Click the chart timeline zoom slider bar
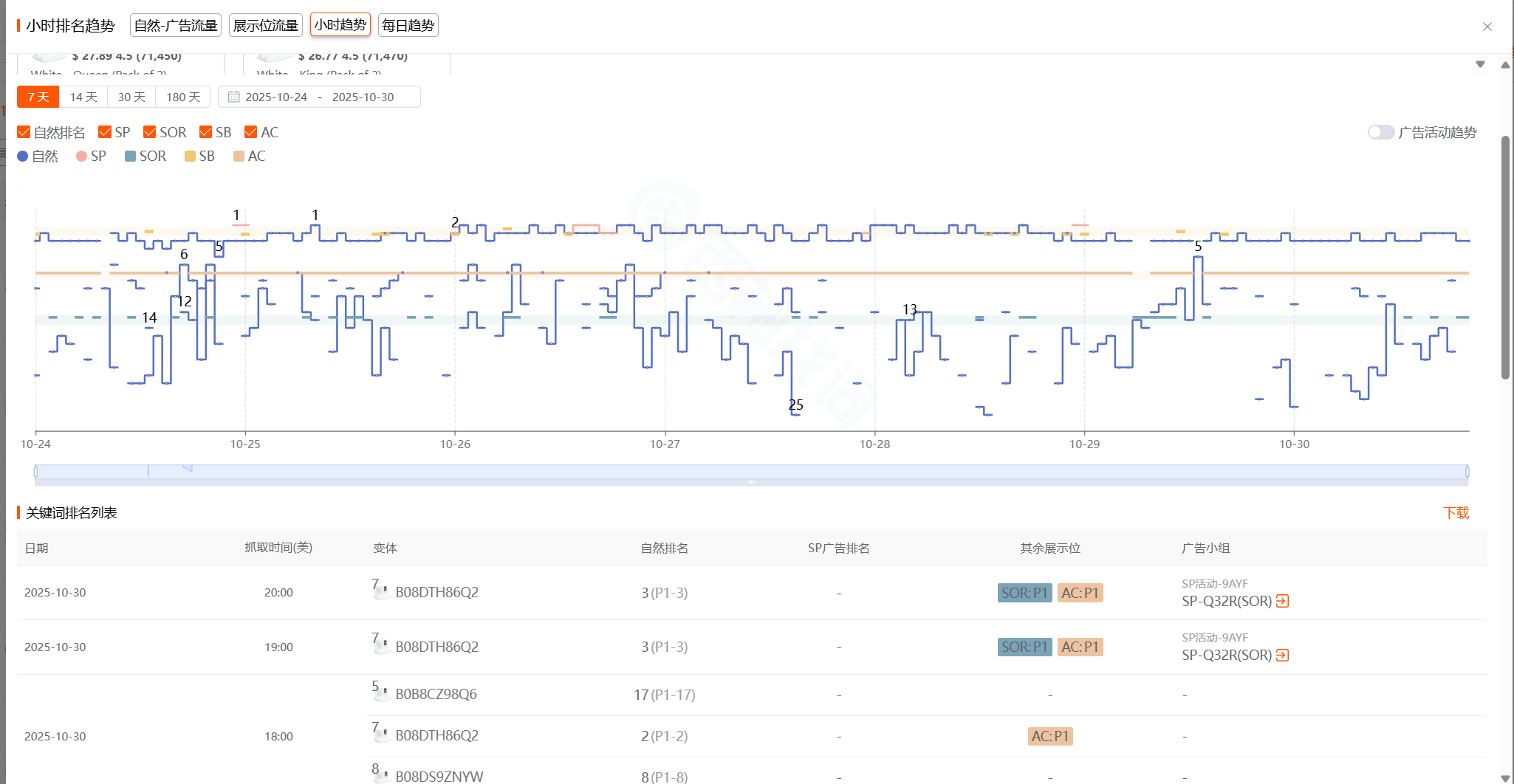Image resolution: width=1514 pixels, height=784 pixels. (750, 472)
